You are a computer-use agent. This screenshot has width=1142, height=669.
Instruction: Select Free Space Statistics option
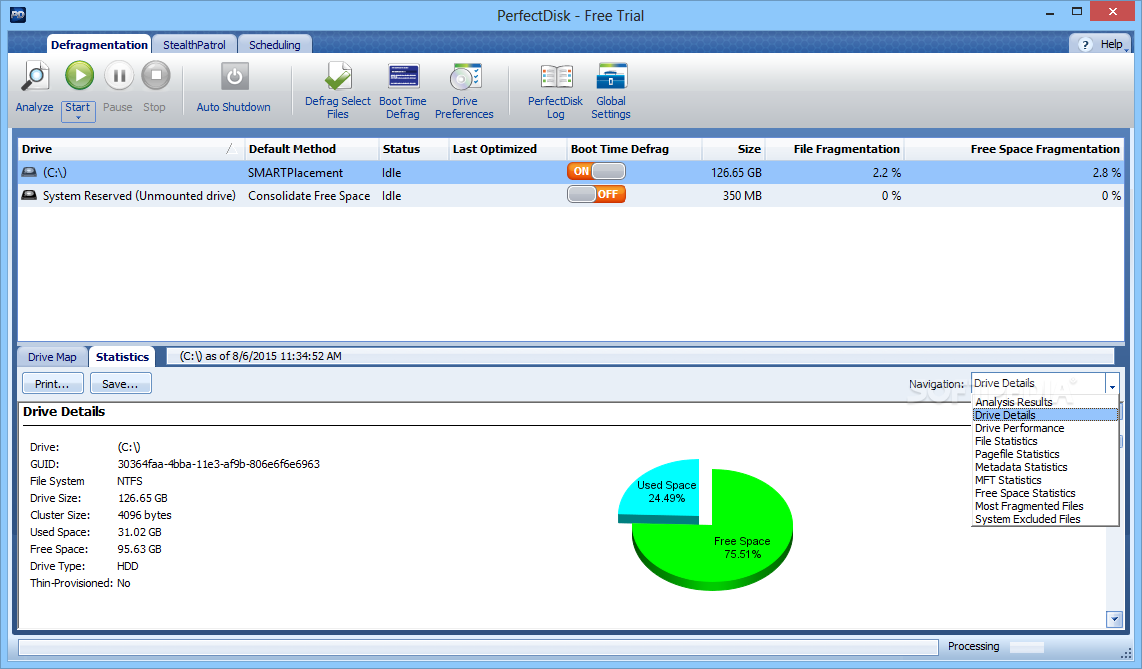pos(1045,494)
